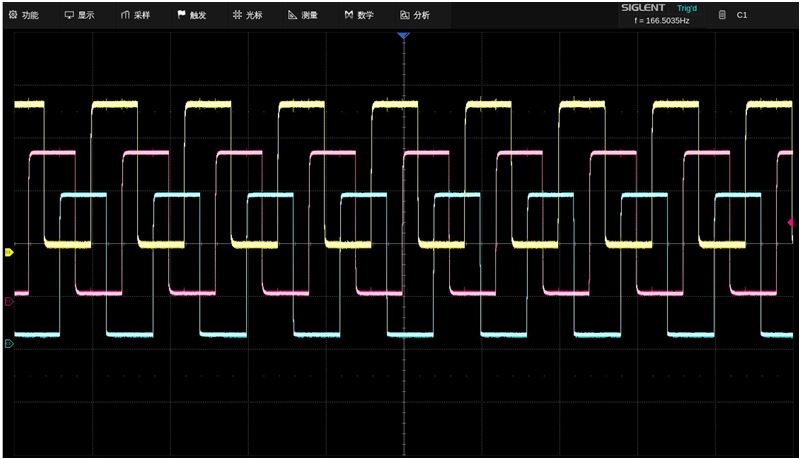Select the yellow channel 1 ground marker
This screenshot has height=459, width=800.
(x=9, y=253)
